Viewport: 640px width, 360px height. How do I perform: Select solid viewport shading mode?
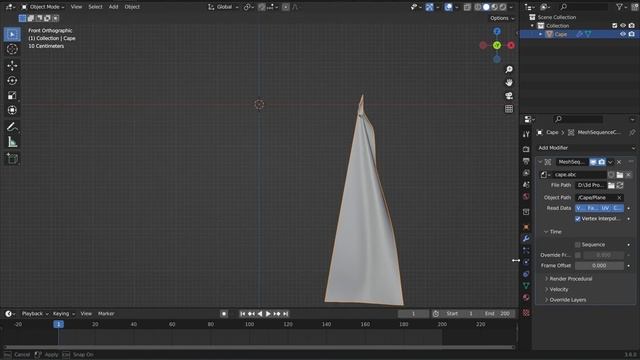[486, 7]
